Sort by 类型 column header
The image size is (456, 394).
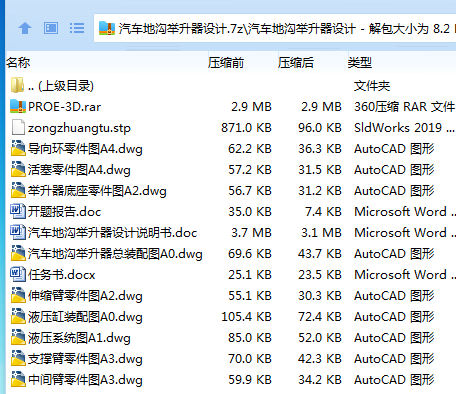[360, 62]
